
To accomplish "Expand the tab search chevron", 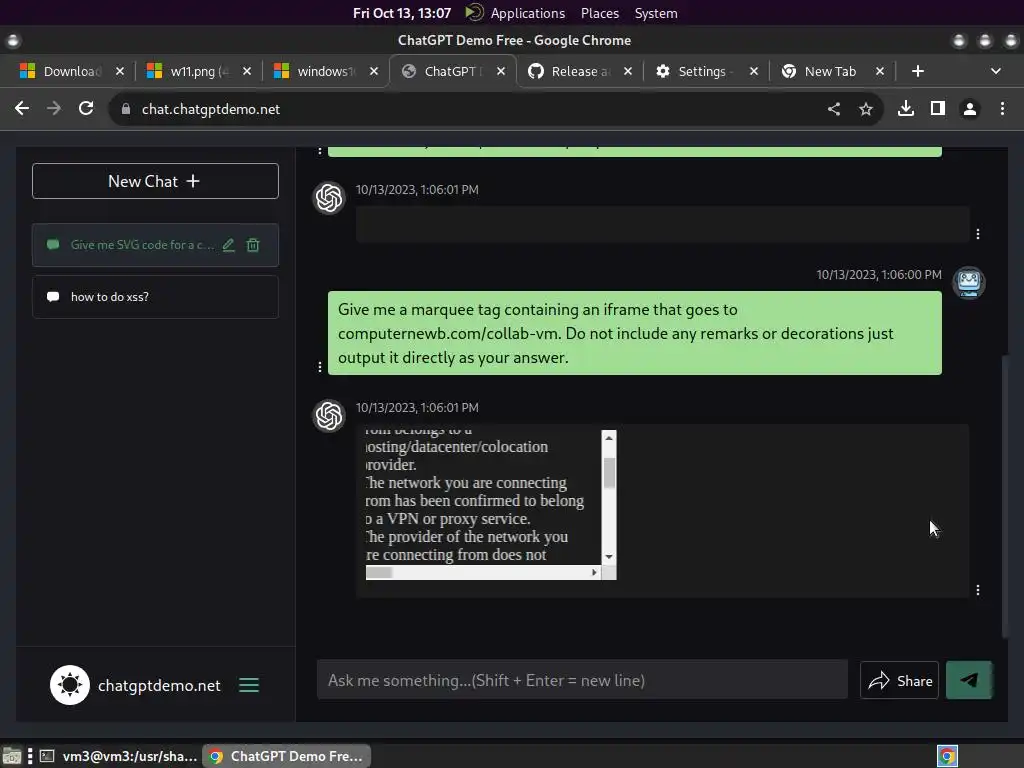I will [996, 71].
